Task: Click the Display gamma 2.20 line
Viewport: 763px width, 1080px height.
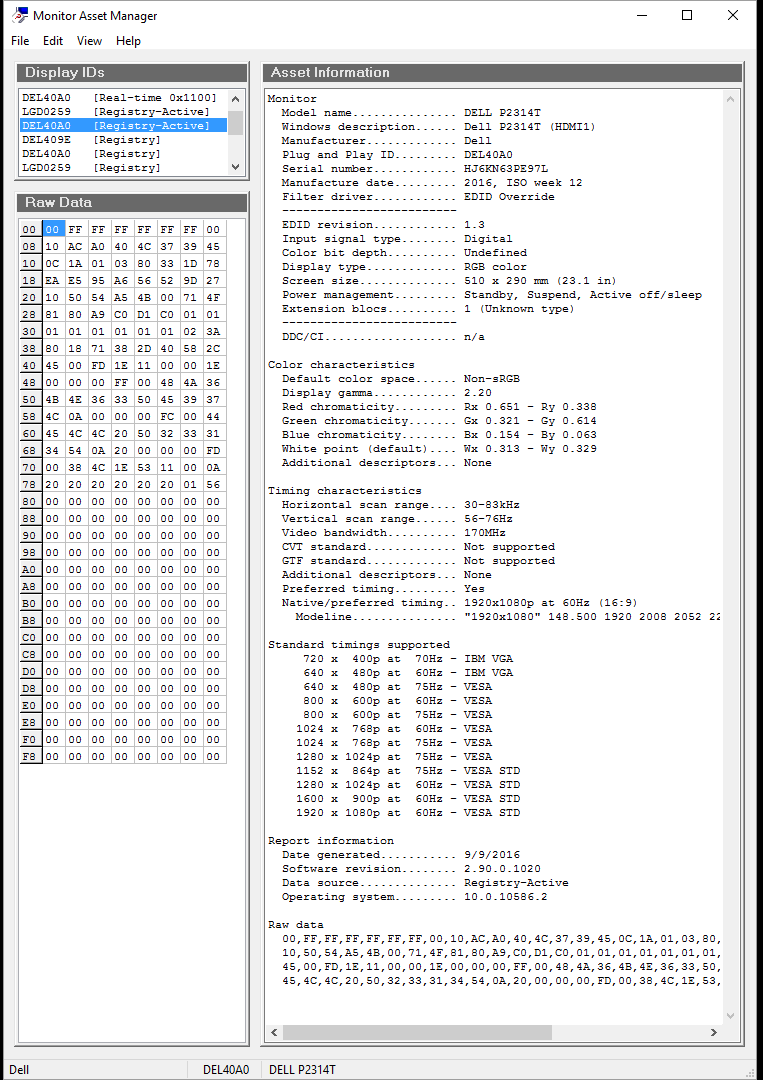Action: point(386,393)
